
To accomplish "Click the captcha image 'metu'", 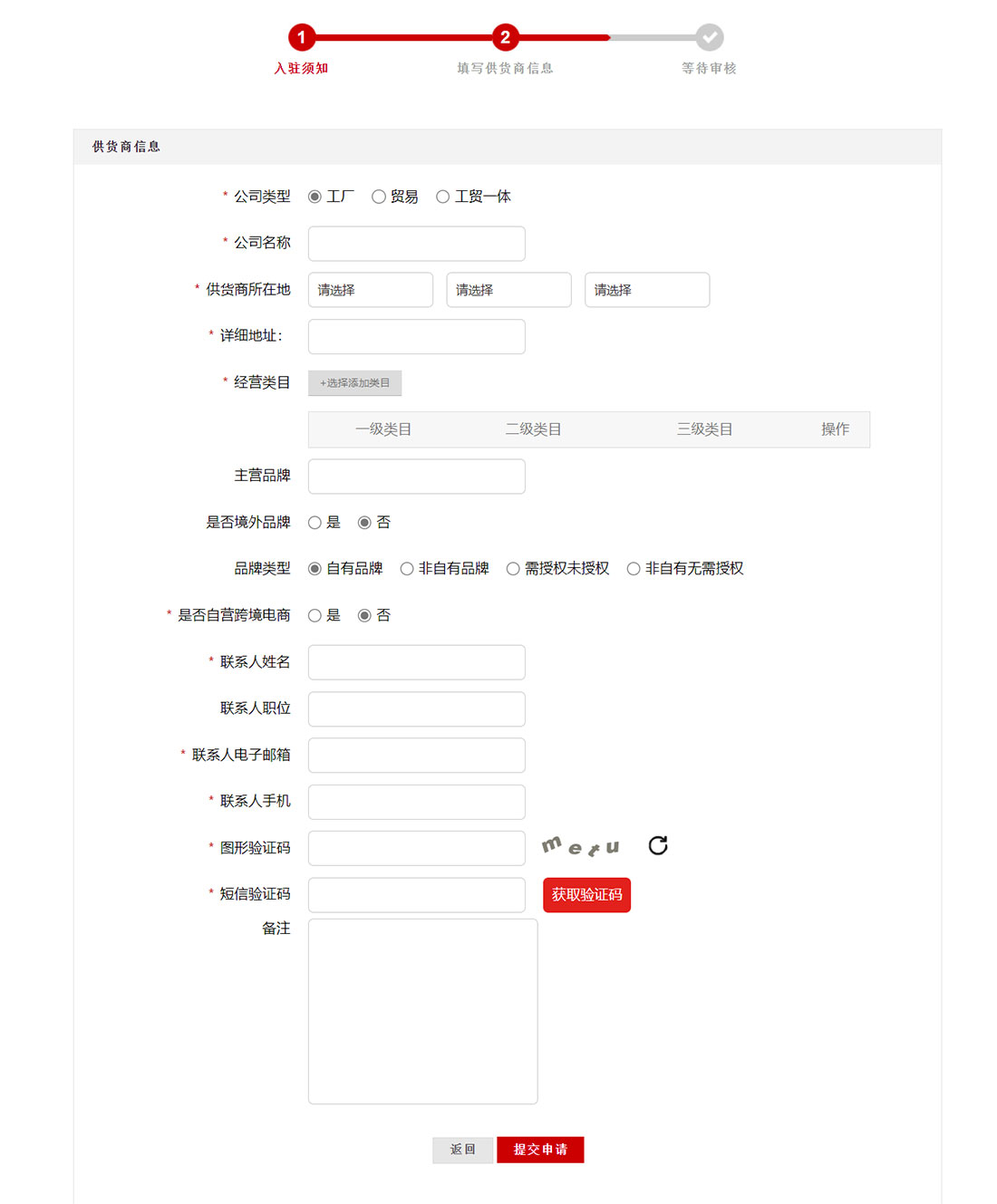I will [581, 846].
